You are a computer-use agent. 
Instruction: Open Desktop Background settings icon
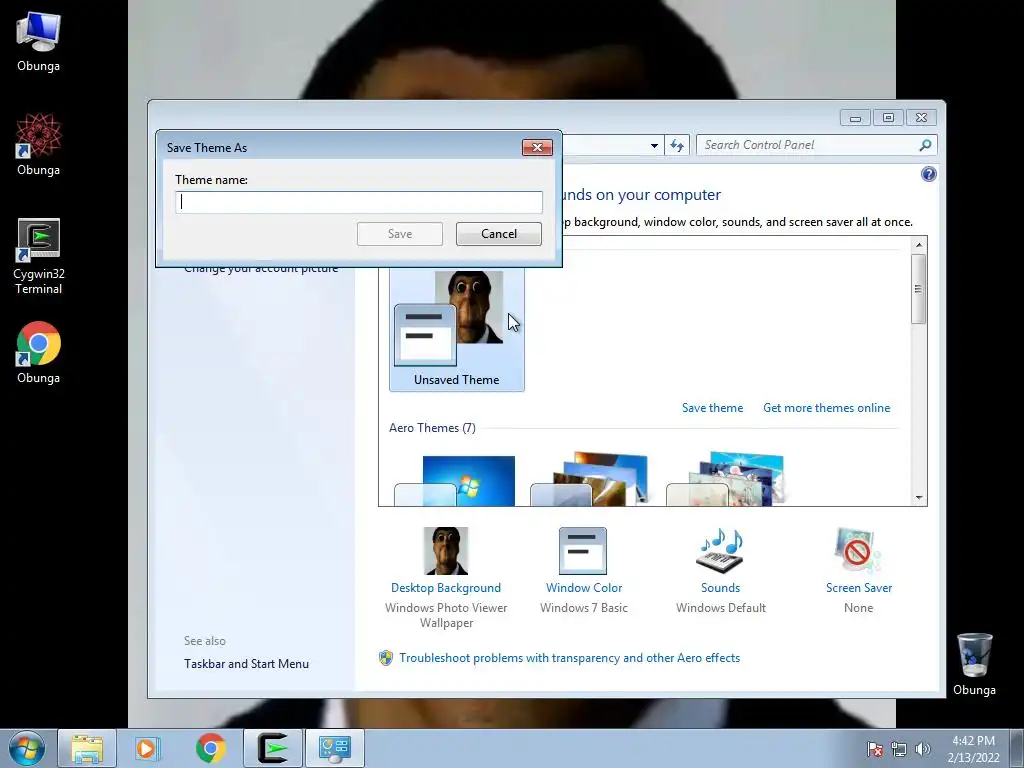click(x=445, y=551)
